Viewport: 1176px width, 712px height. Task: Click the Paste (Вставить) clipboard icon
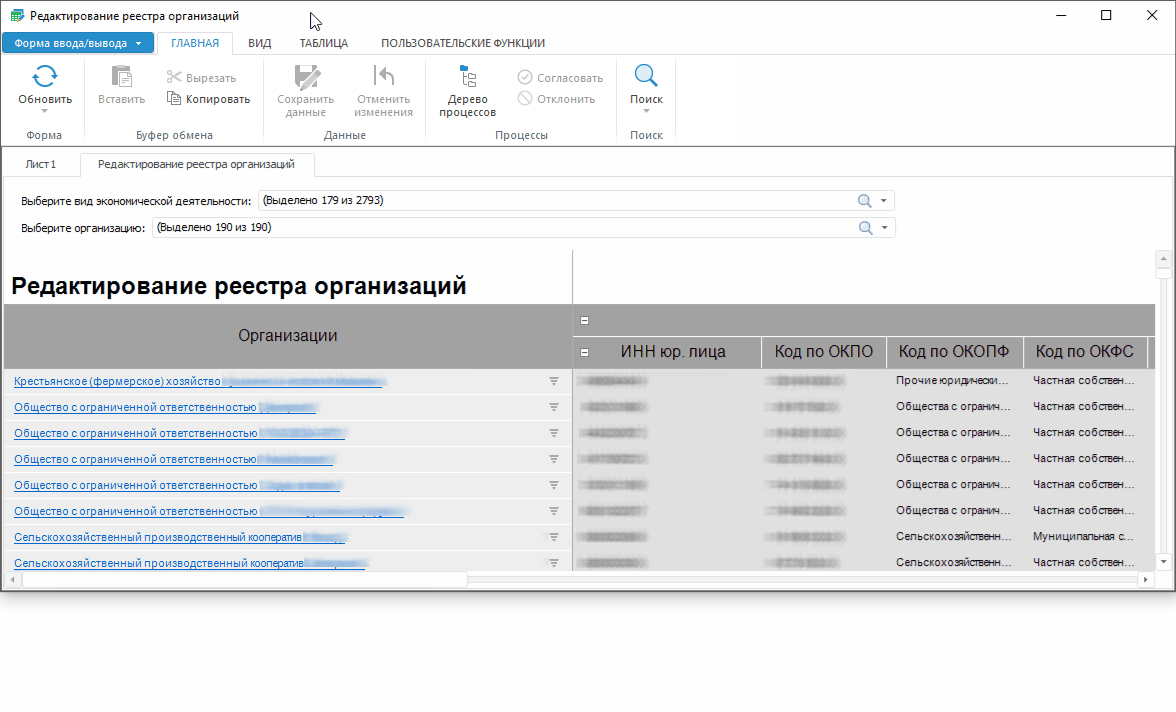pos(121,77)
